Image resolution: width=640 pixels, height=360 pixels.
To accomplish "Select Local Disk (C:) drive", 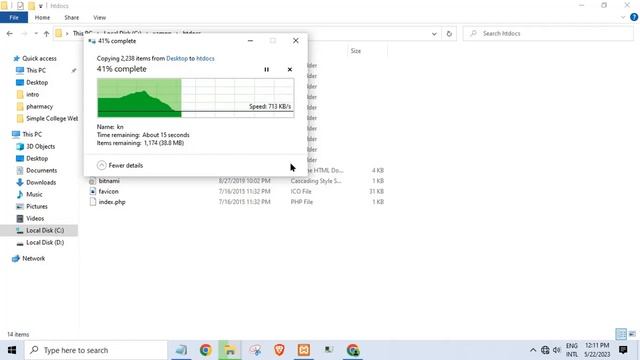I will point(45,231).
